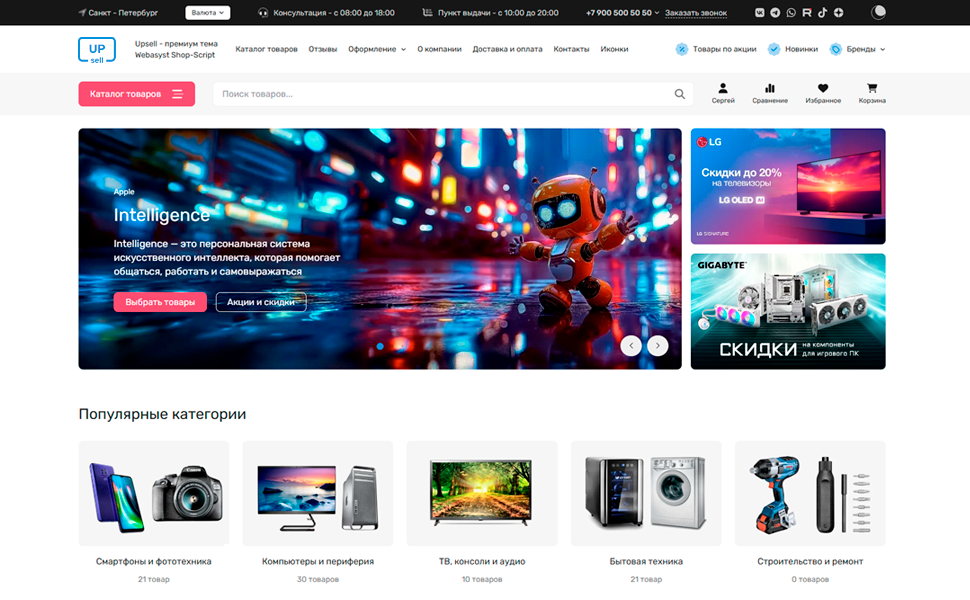Go to the next banner slide arrow

tap(658, 345)
